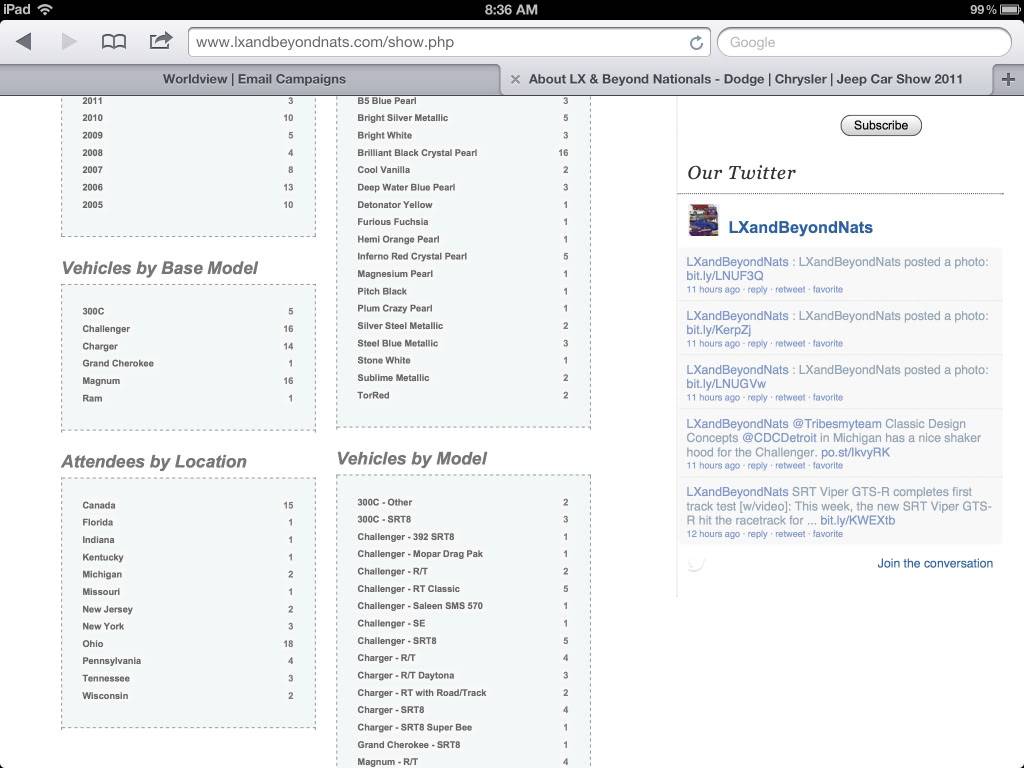The image size is (1024, 768).
Task: Click the 'Challenger' base model row
Action: click(x=188, y=329)
